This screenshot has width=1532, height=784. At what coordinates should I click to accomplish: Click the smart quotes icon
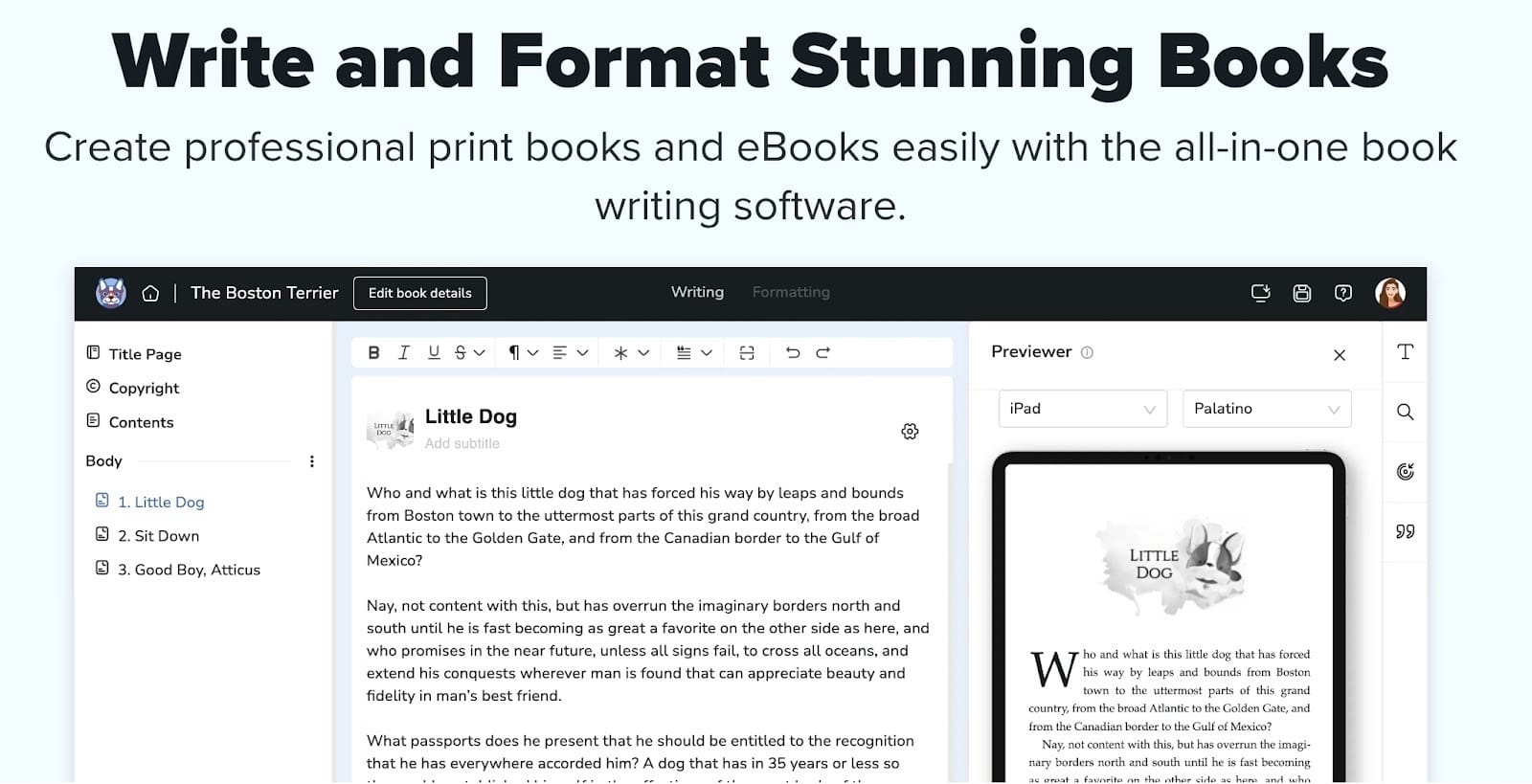(x=1405, y=531)
